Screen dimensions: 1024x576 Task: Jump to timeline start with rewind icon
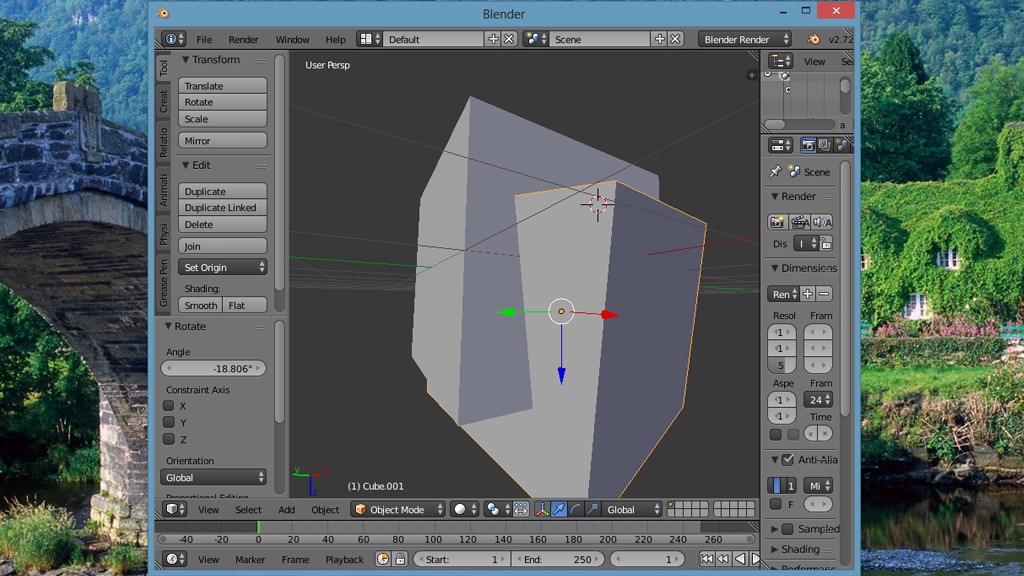point(707,559)
